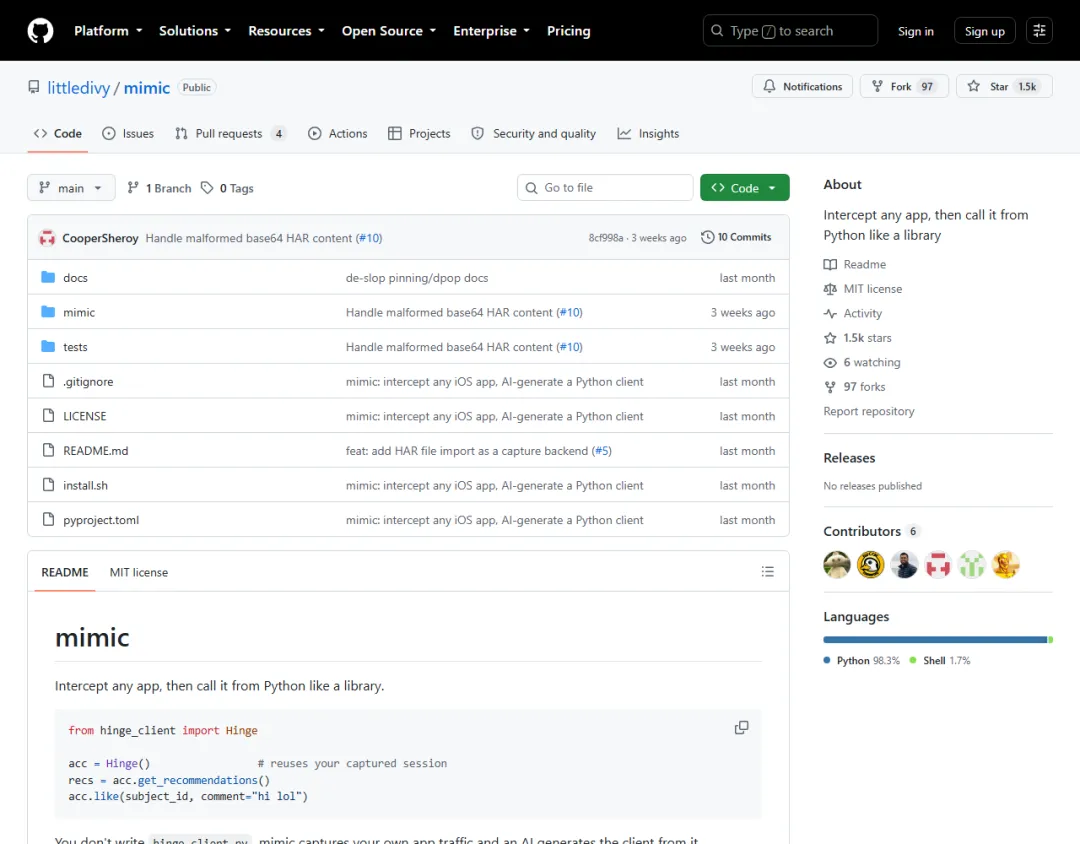
Task: Click the golden figure contributor avatar
Action: [x=1006, y=565]
